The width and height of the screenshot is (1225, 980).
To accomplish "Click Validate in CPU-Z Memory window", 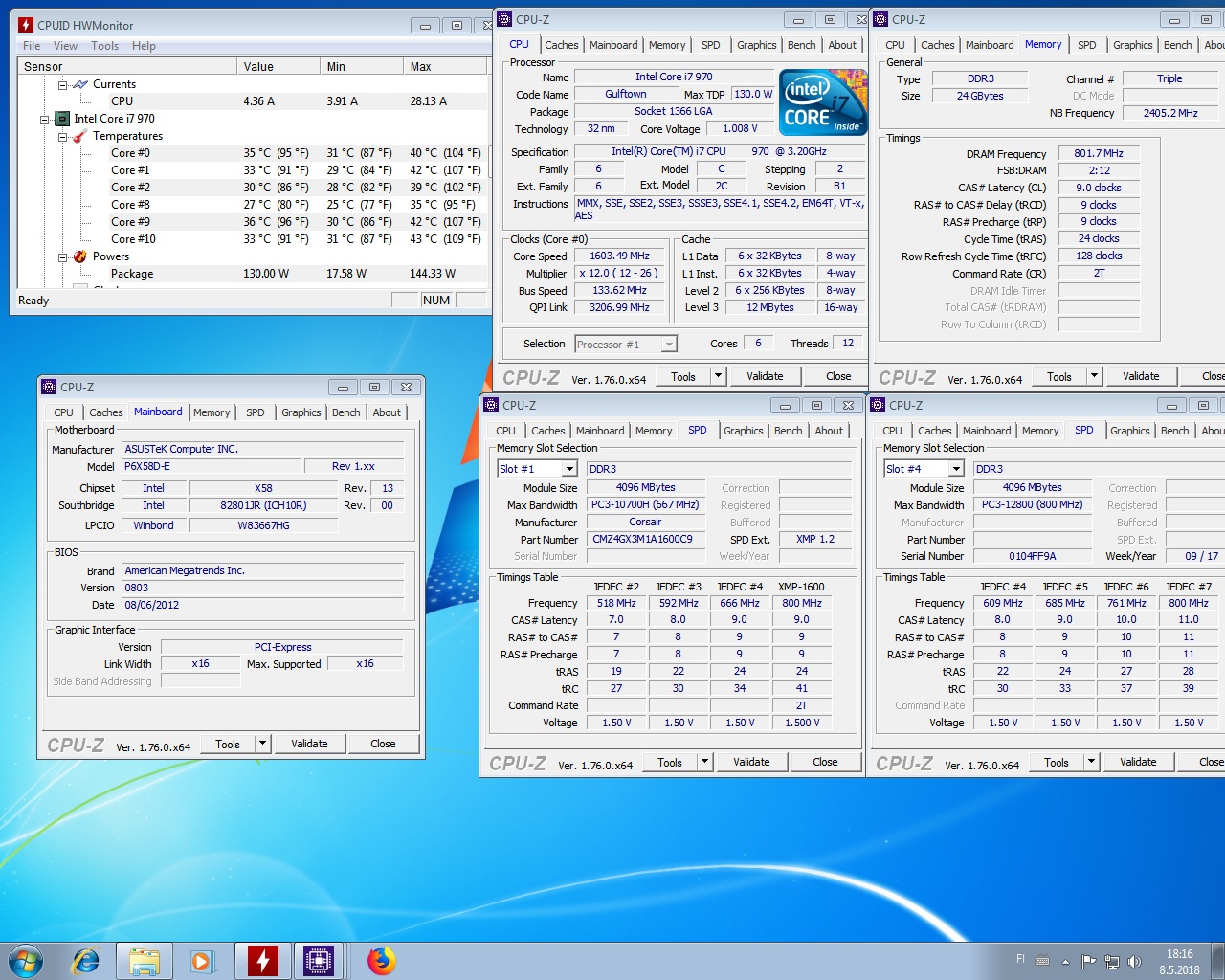I will [1141, 376].
